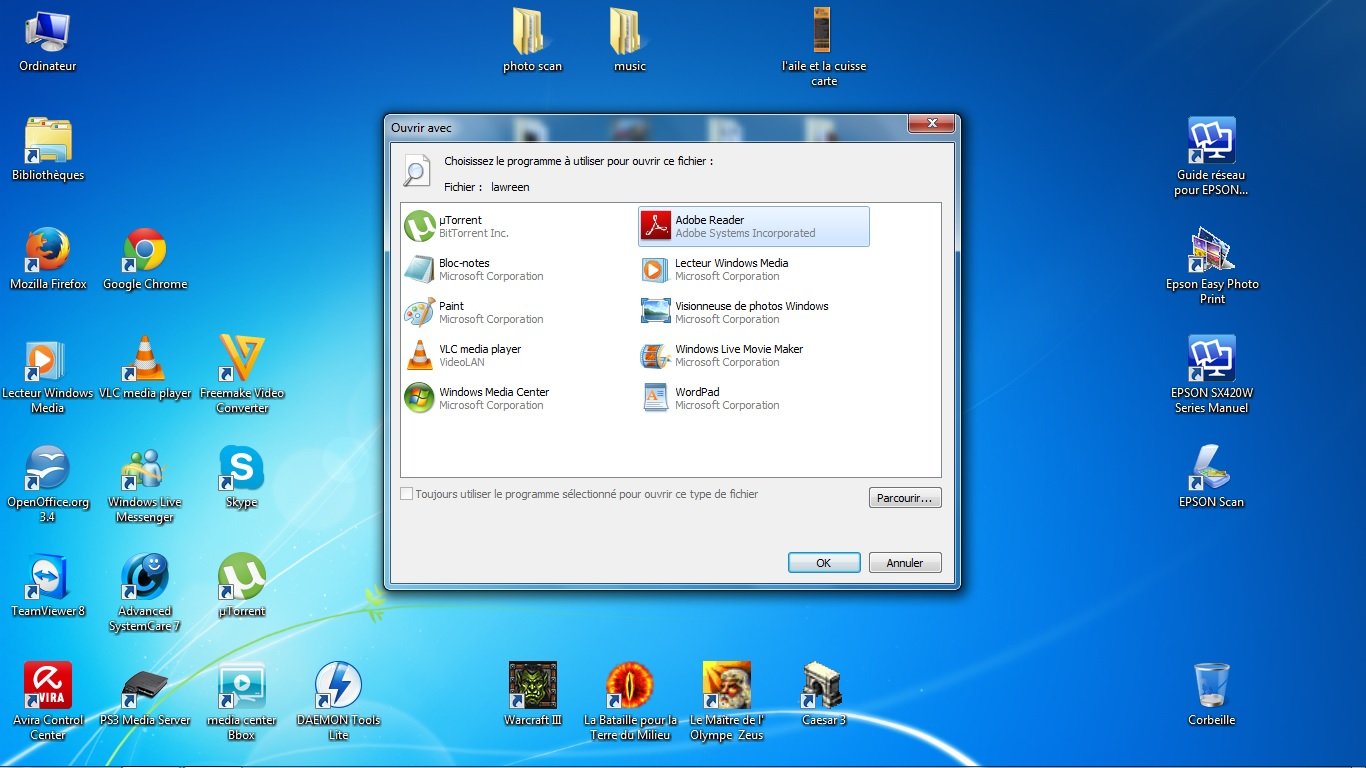Select VLC media player in the dialog list
This screenshot has width=1366, height=768.
coord(518,355)
